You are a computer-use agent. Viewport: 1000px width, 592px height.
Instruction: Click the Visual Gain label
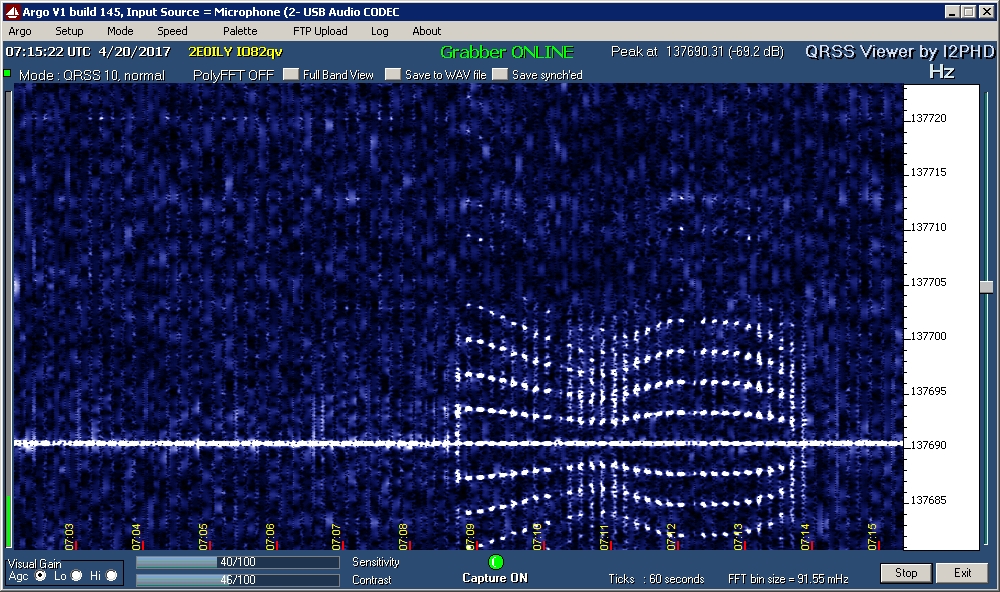click(x=34, y=564)
